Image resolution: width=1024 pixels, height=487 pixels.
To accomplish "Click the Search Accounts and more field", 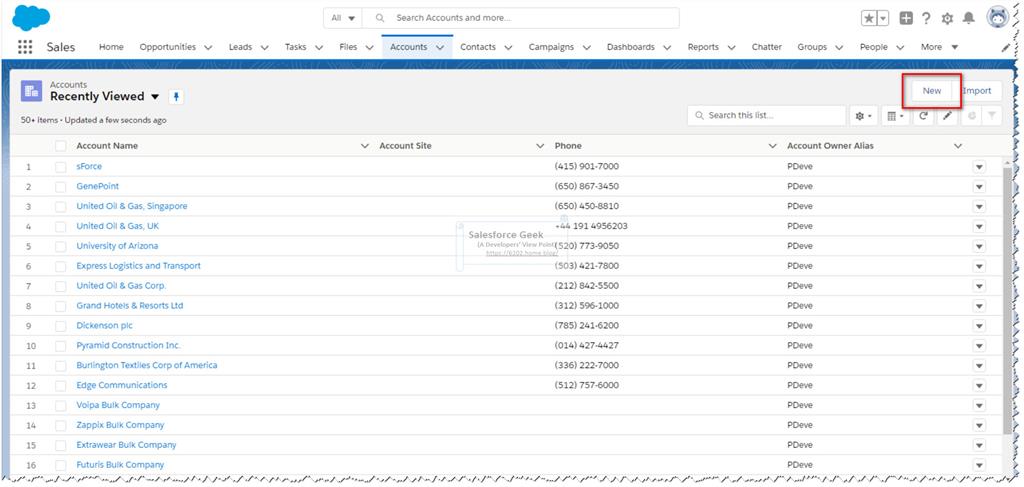I will 520,18.
